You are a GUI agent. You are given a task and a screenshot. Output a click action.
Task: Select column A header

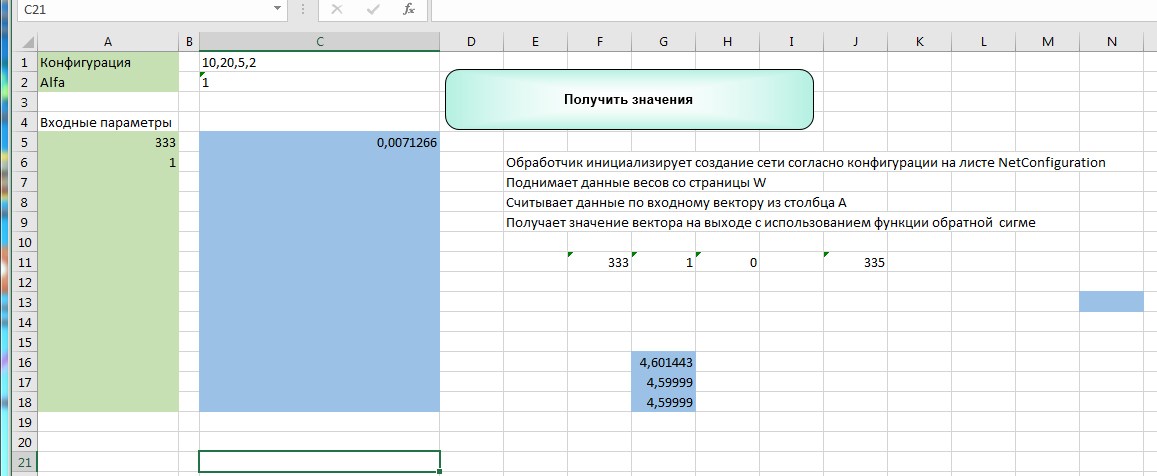click(x=108, y=42)
